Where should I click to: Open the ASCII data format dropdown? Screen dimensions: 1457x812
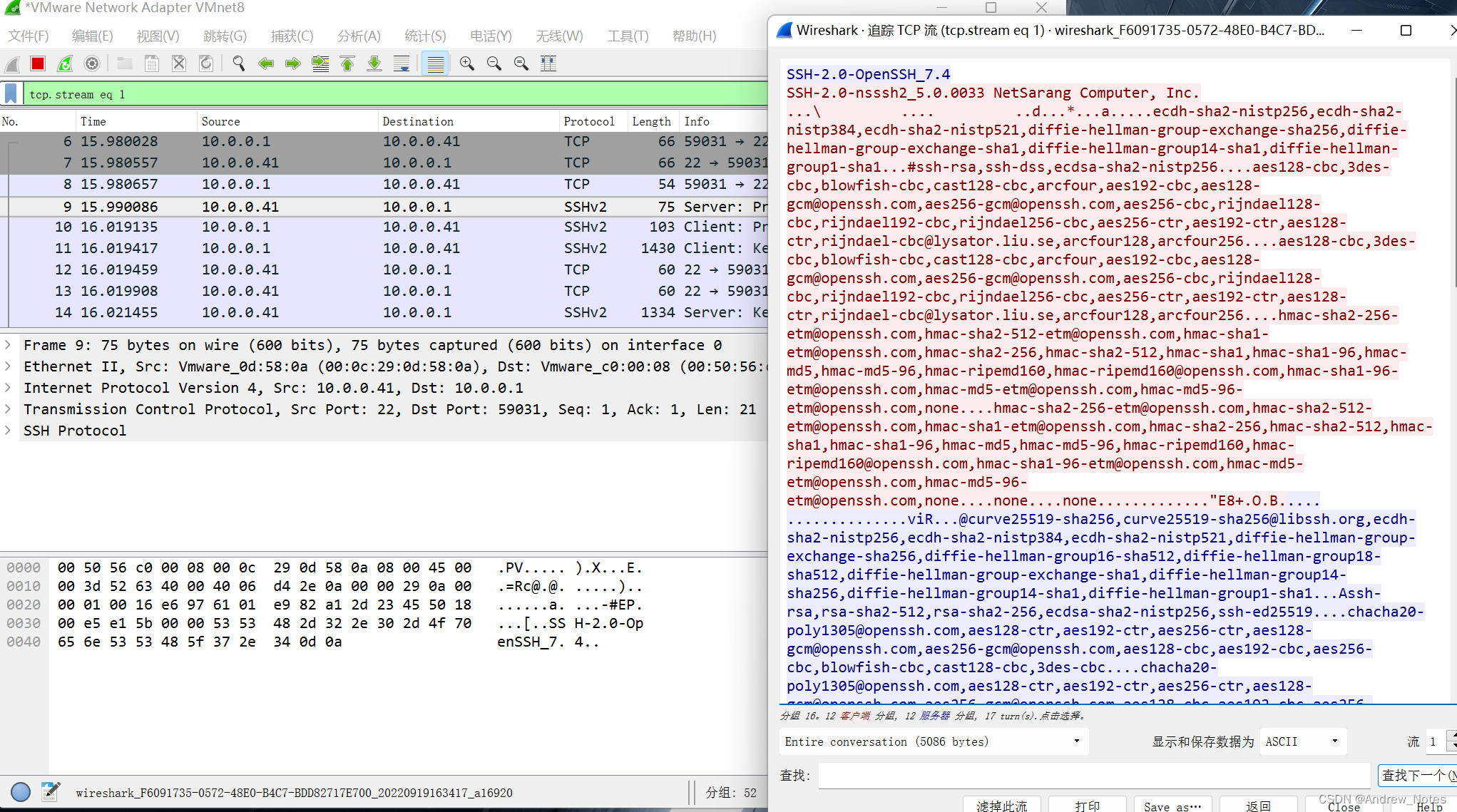tap(1302, 741)
